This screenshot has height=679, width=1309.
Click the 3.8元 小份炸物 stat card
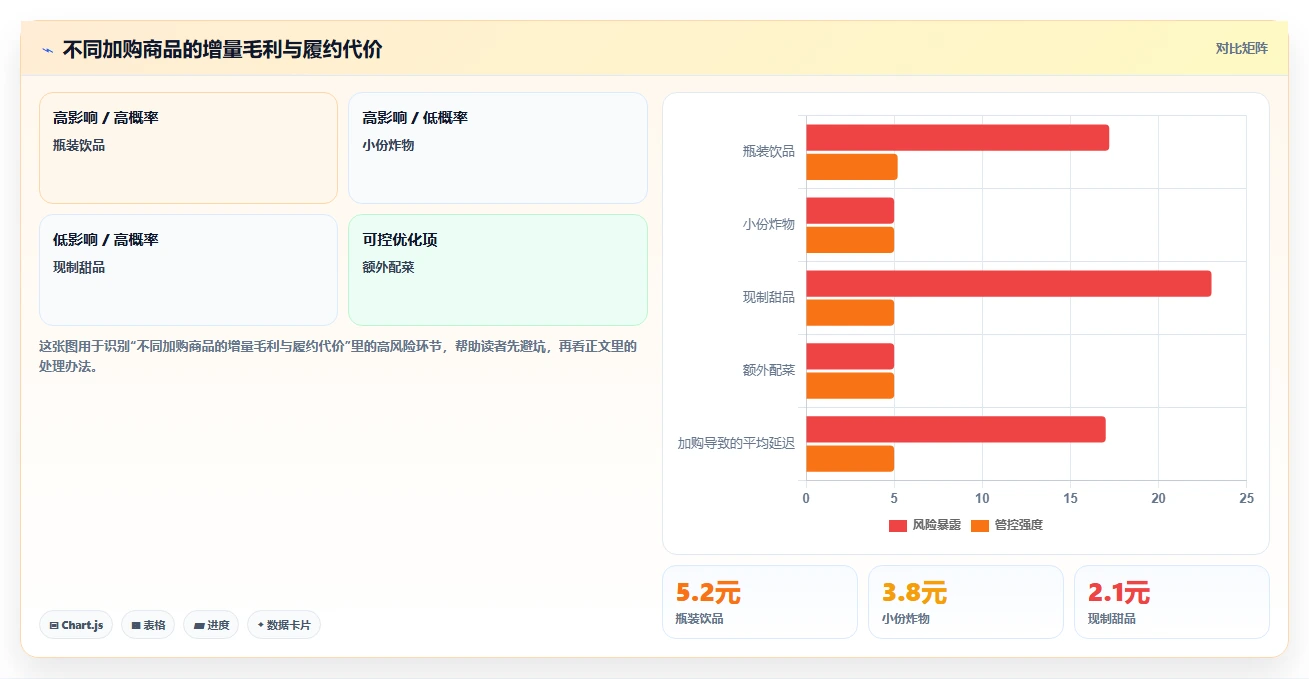coord(966,602)
